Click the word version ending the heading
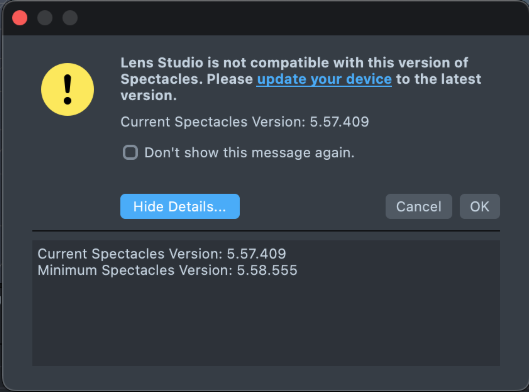Screen dimensions: 529x392 (148, 95)
